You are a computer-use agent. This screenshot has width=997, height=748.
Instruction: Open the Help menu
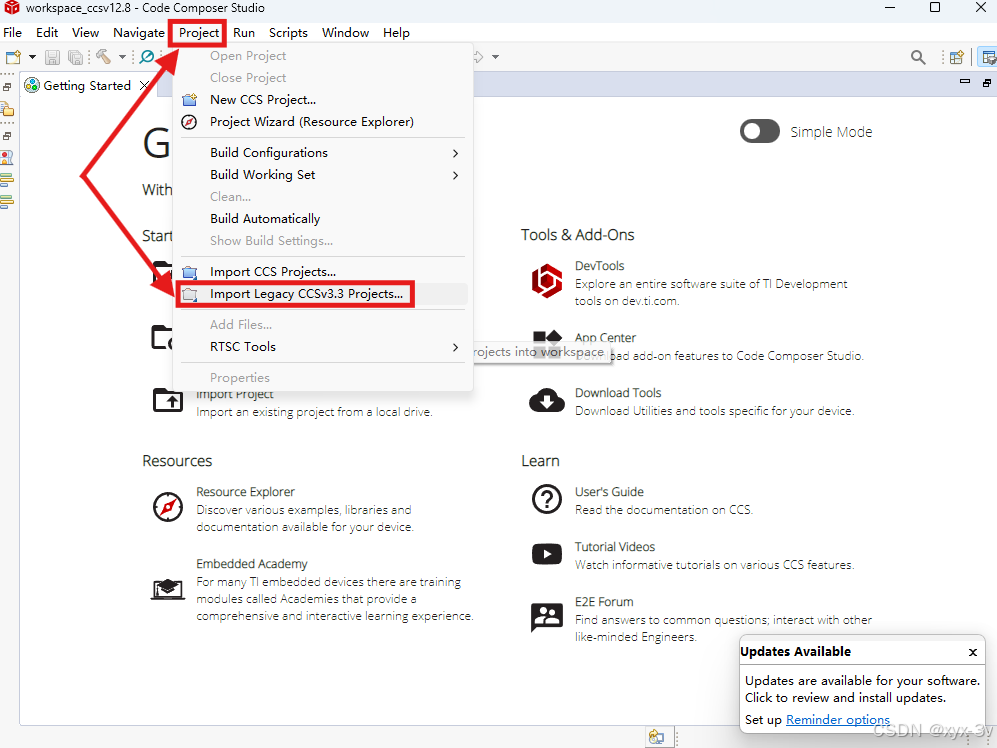tap(396, 32)
